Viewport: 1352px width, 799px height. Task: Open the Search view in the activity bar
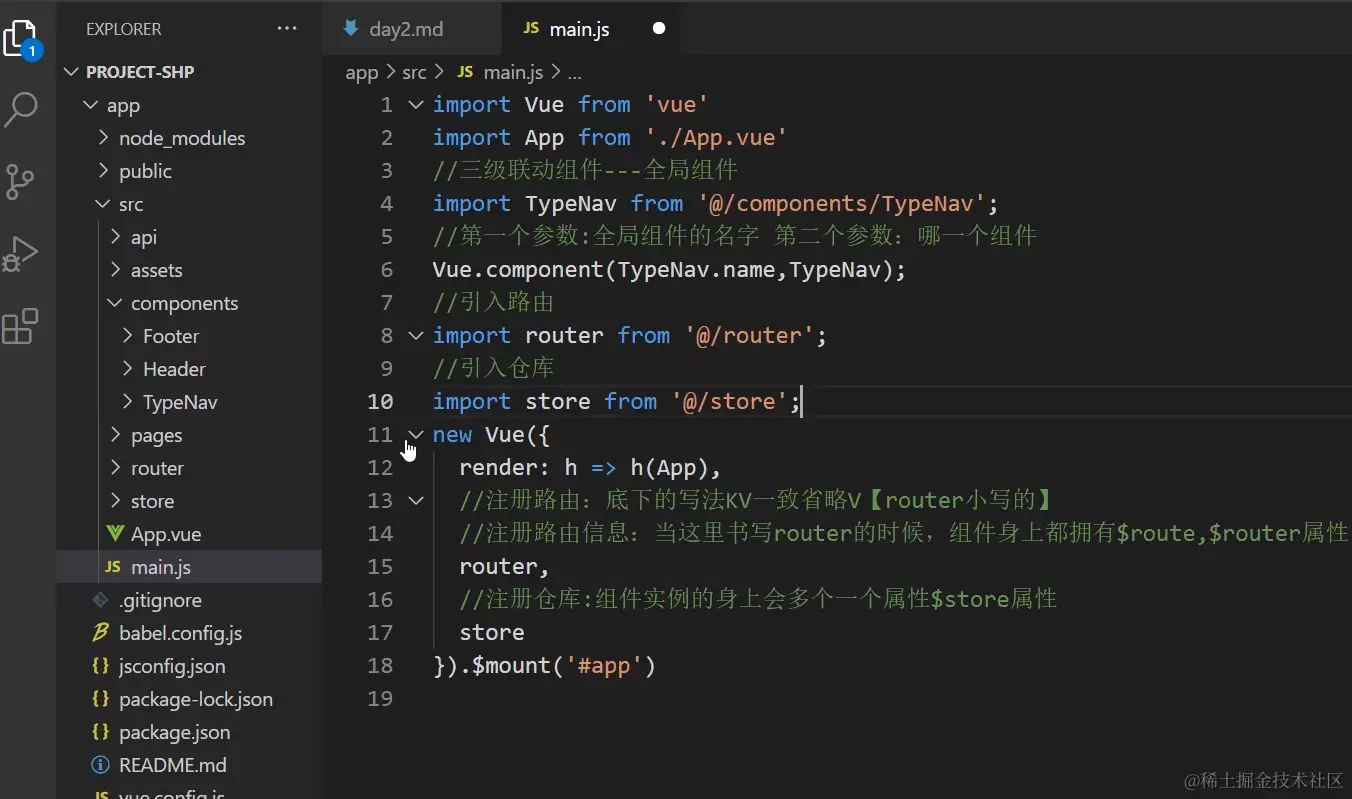21,110
